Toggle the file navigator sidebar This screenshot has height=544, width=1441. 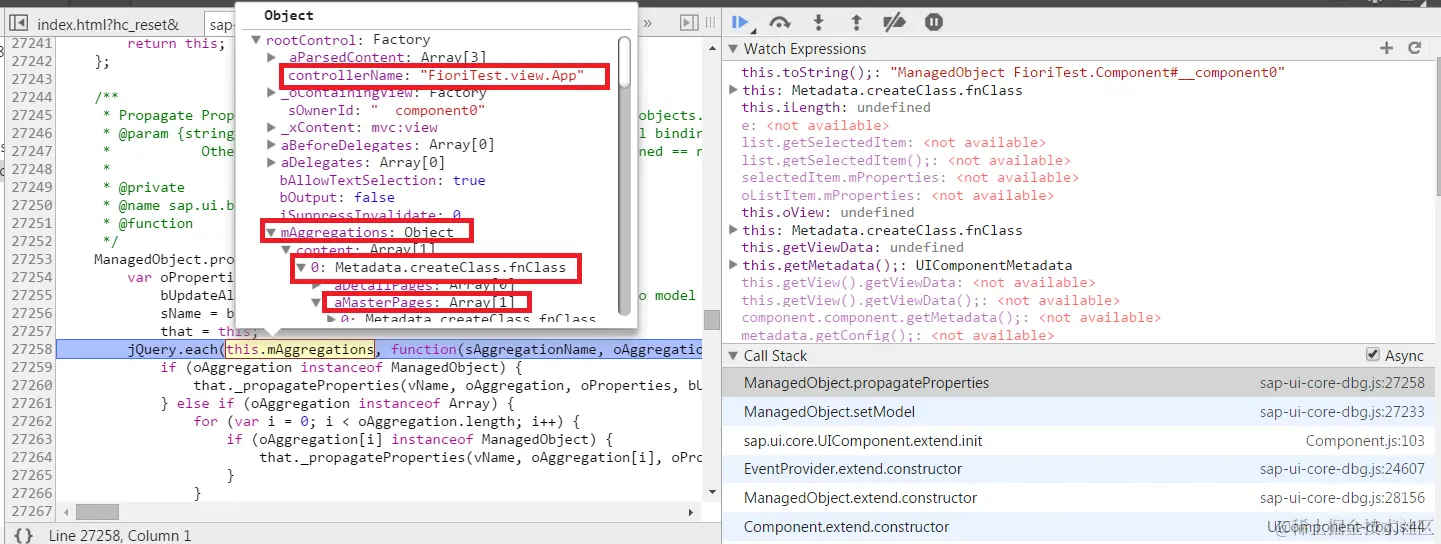[x=18, y=23]
